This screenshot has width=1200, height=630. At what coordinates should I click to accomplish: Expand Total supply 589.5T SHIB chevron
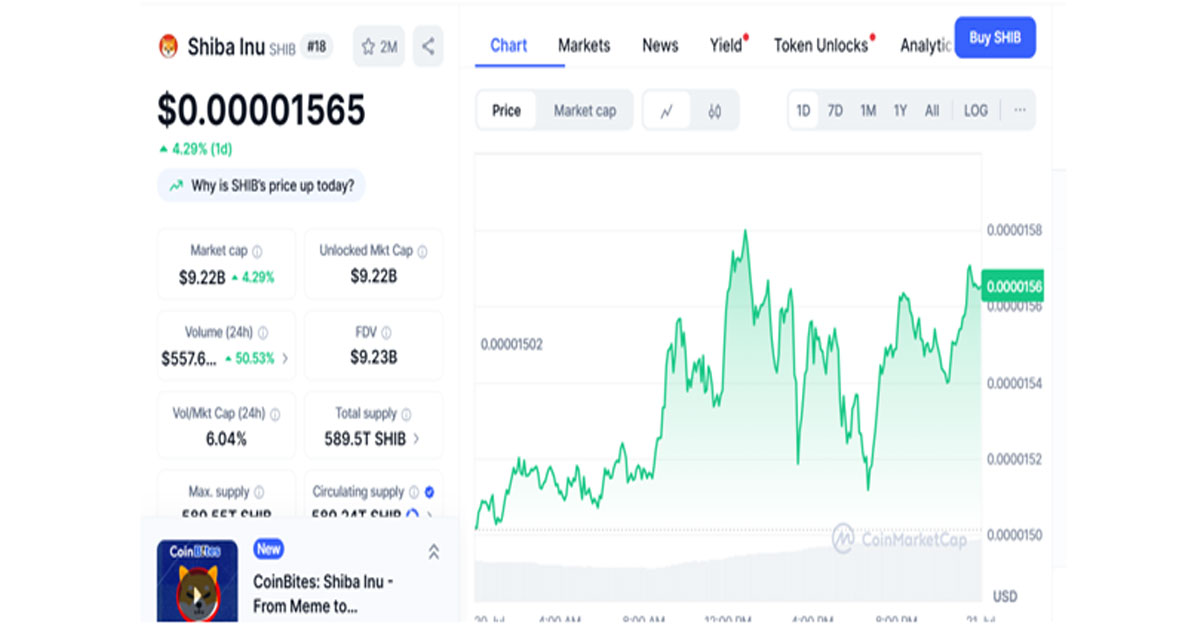coord(416,438)
